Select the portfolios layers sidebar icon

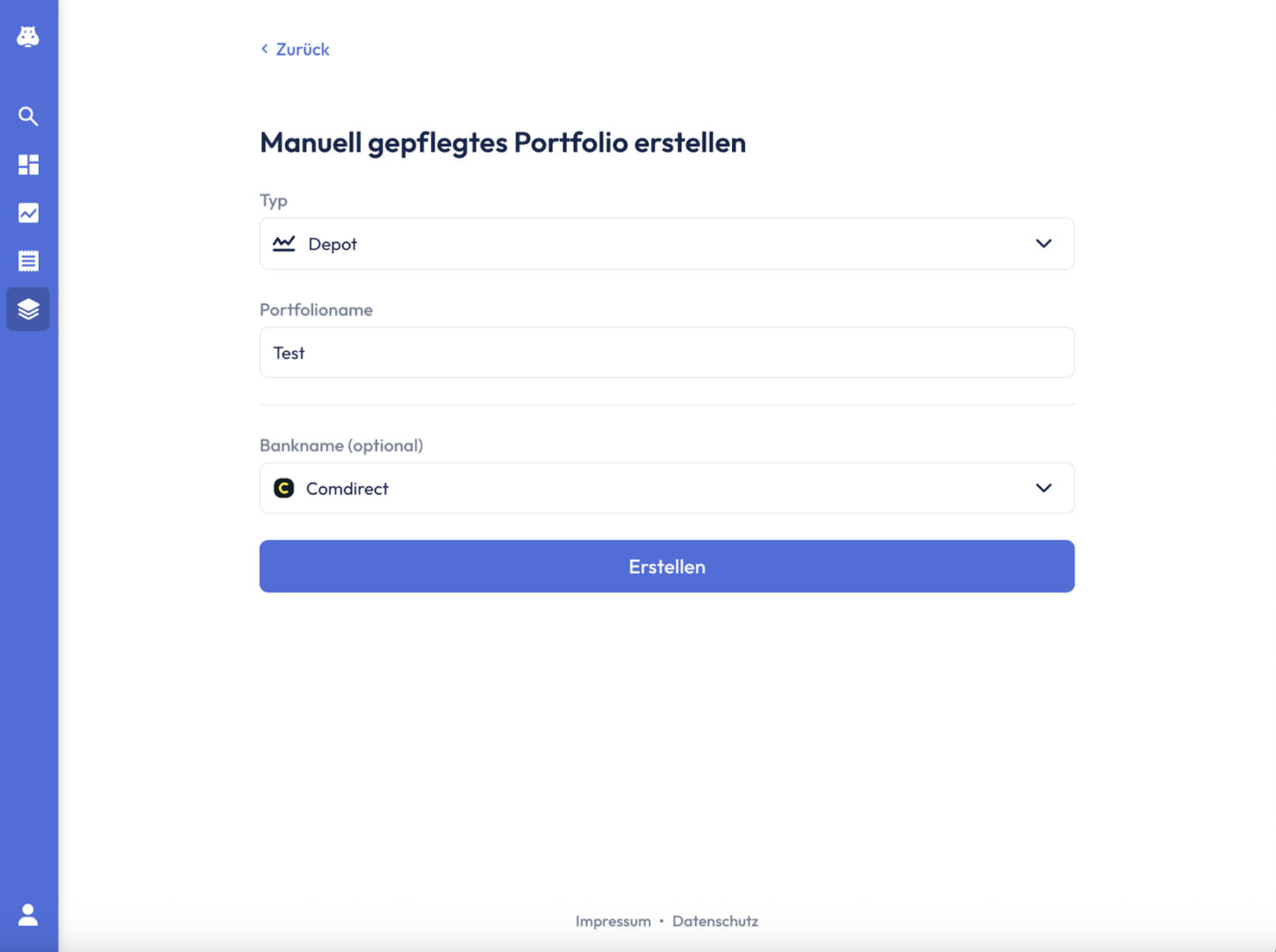tap(28, 309)
